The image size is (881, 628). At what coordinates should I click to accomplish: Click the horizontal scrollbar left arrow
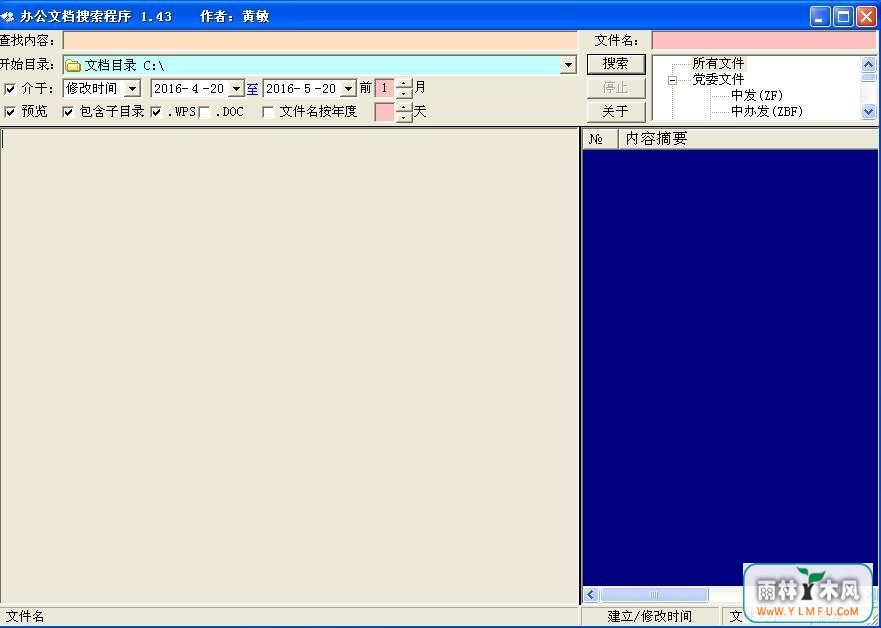pyautogui.click(x=591, y=594)
